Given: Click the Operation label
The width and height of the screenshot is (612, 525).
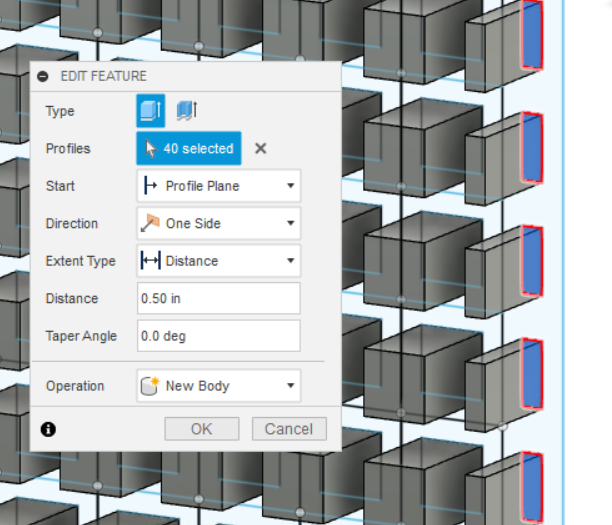Looking at the screenshot, I should 75,386.
